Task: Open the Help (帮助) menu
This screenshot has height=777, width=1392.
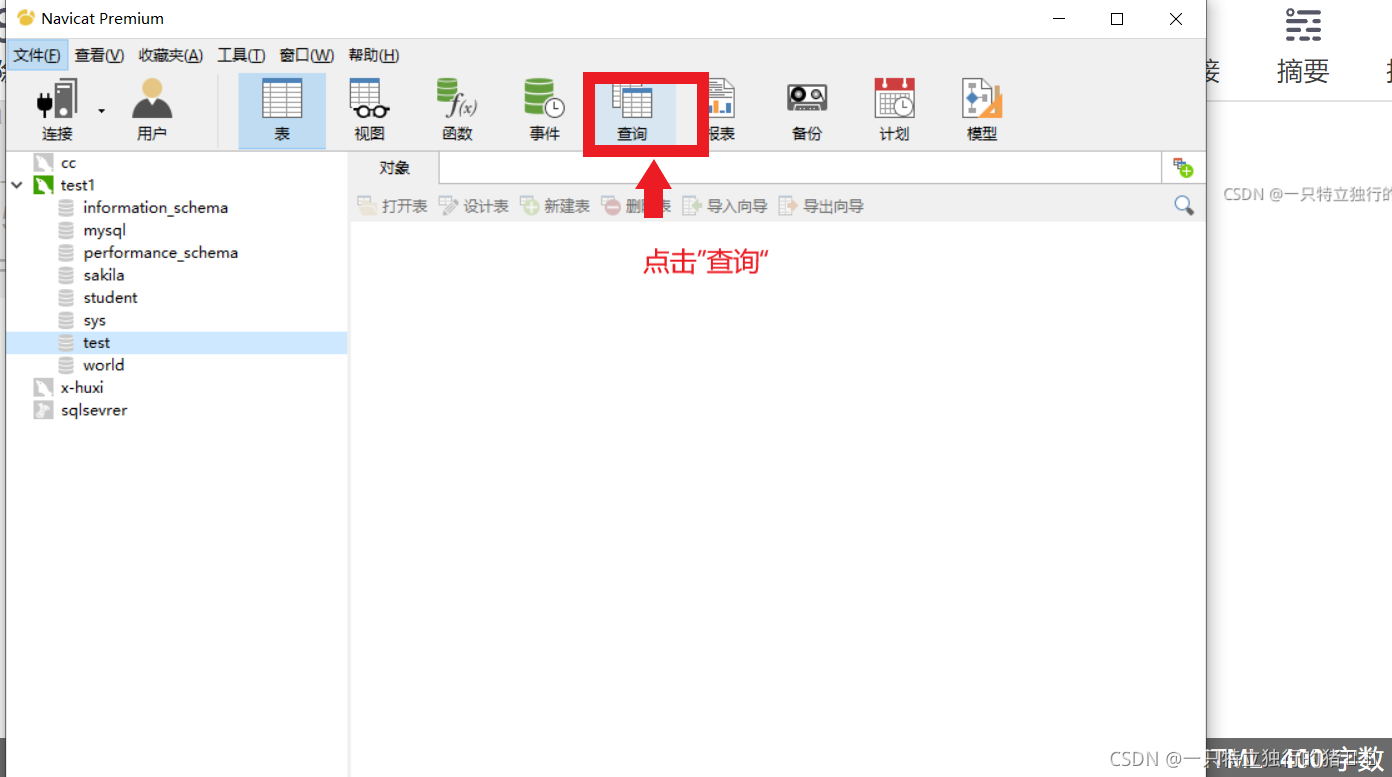Action: click(374, 55)
